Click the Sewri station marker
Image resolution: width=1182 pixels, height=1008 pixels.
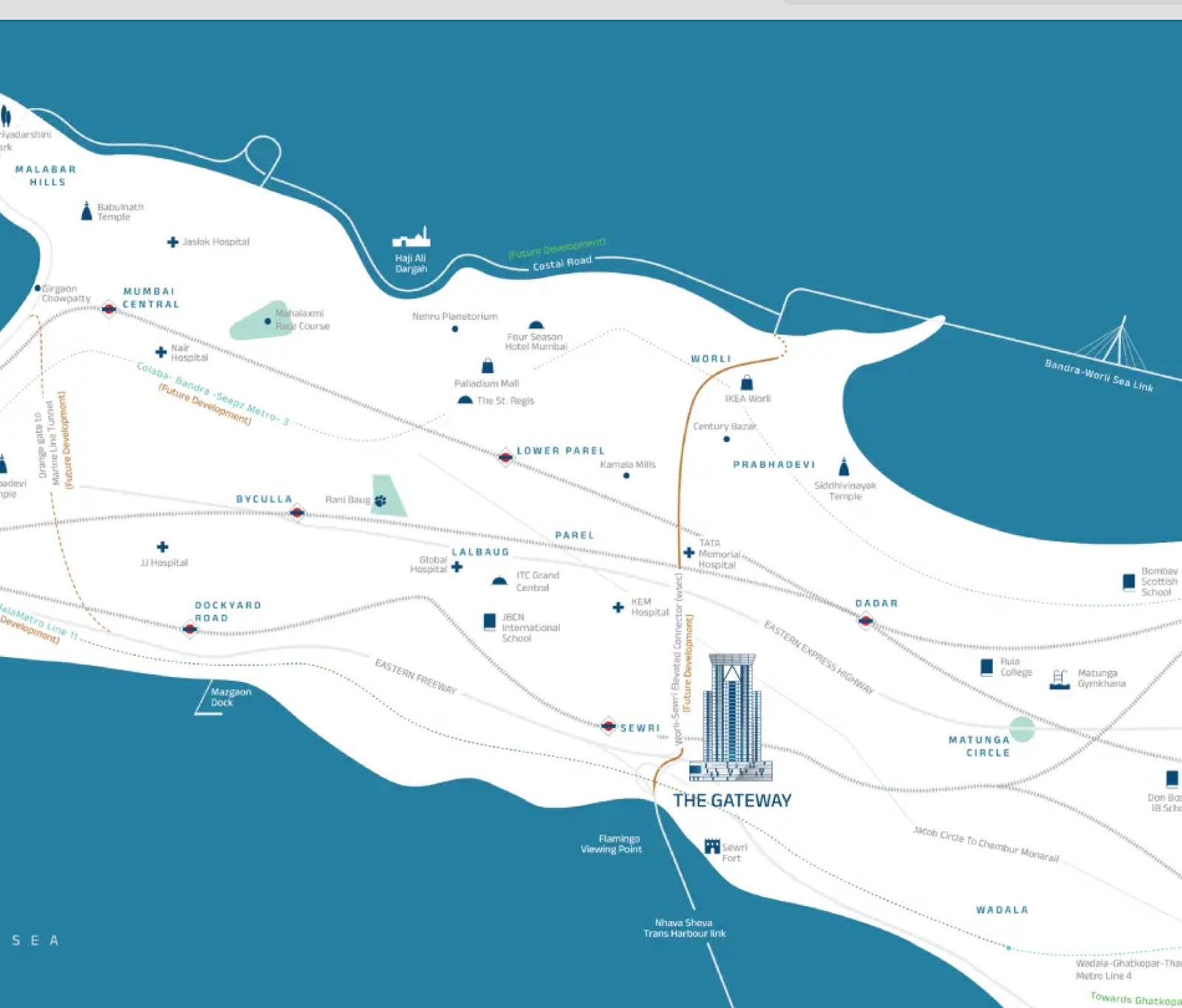coord(608,726)
